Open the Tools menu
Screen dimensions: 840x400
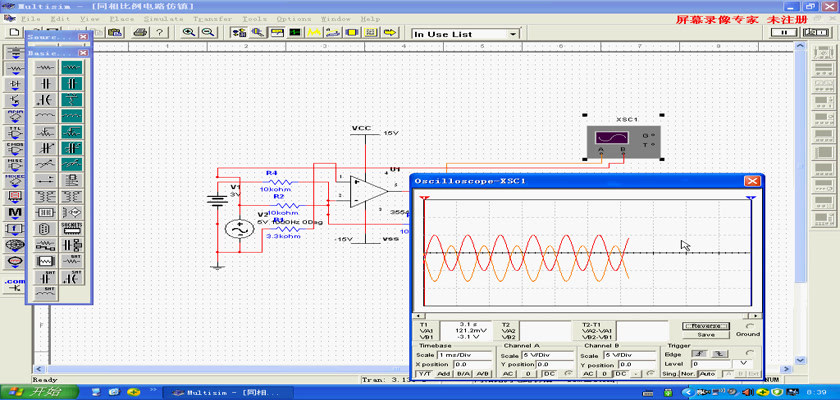[254, 19]
